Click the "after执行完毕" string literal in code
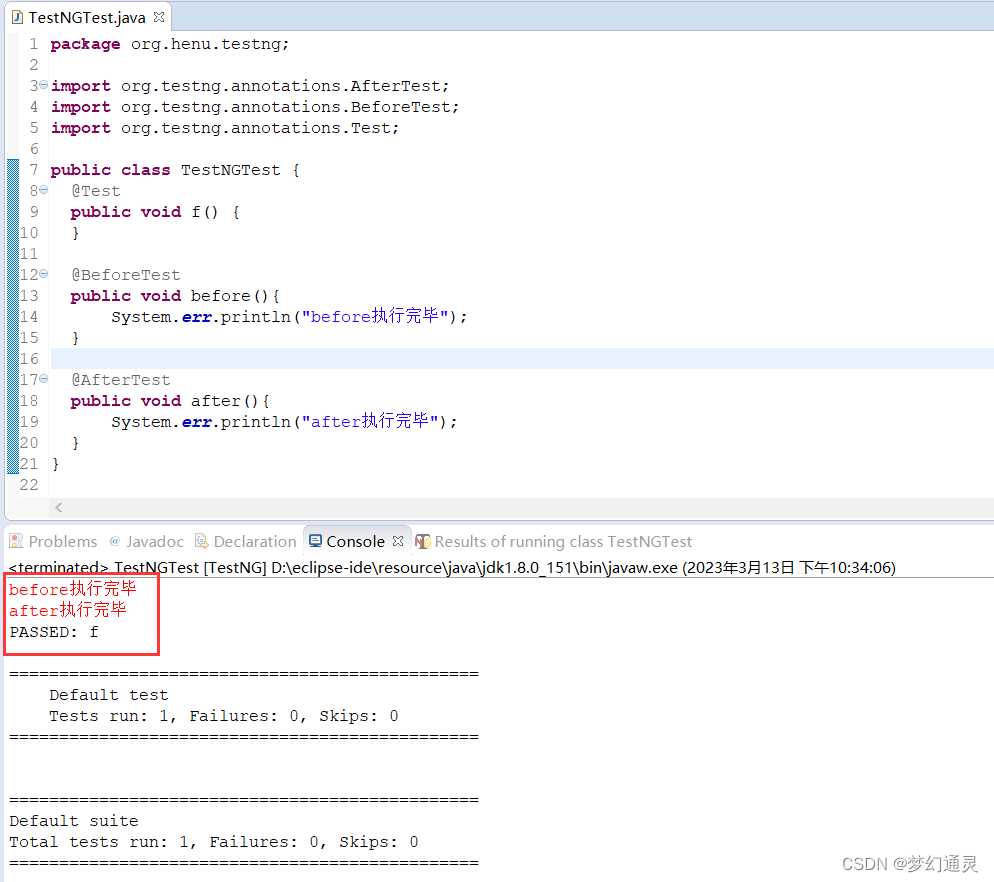The width and height of the screenshot is (994, 882). (x=370, y=421)
